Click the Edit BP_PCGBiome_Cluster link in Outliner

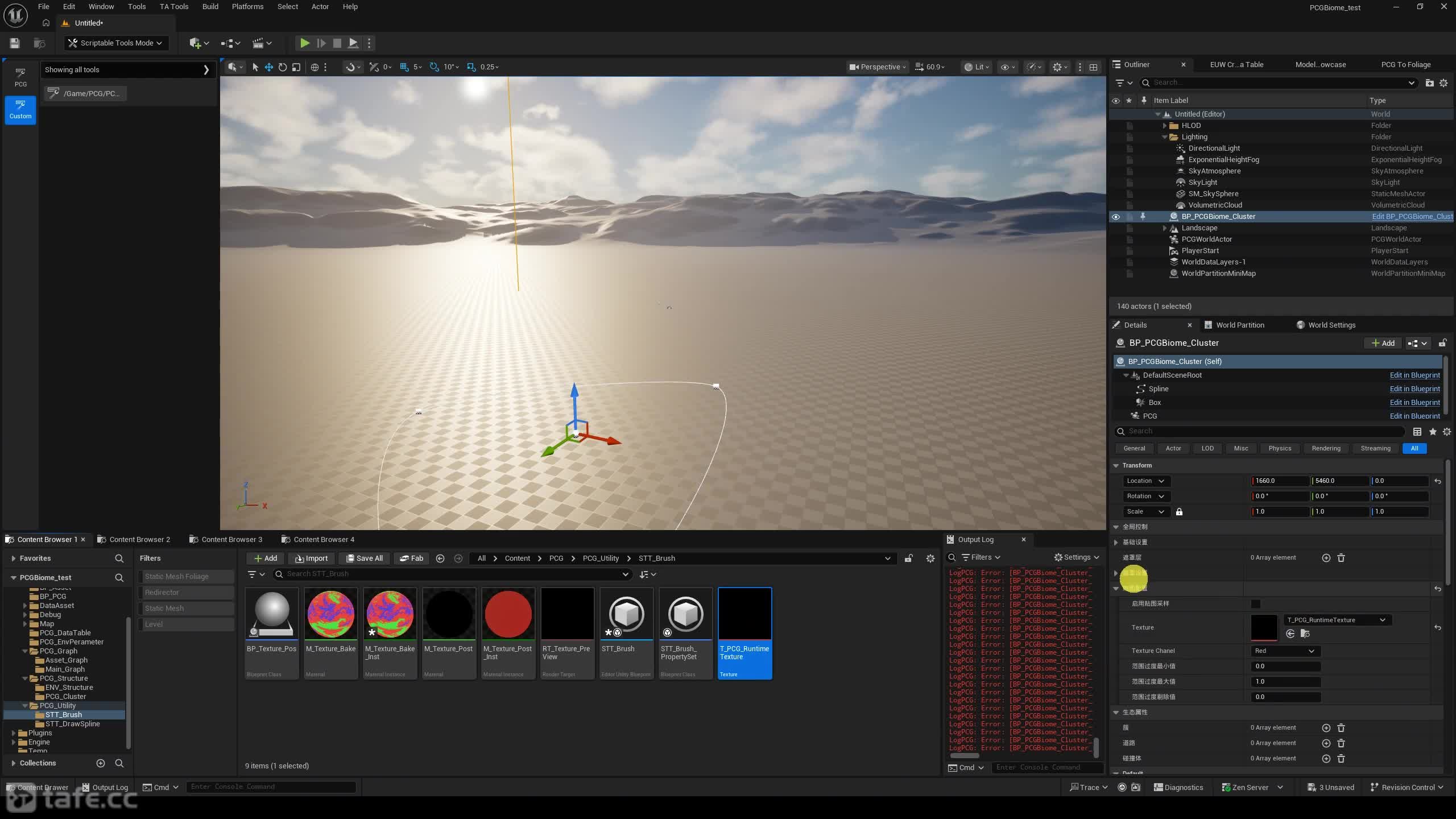(1413, 217)
